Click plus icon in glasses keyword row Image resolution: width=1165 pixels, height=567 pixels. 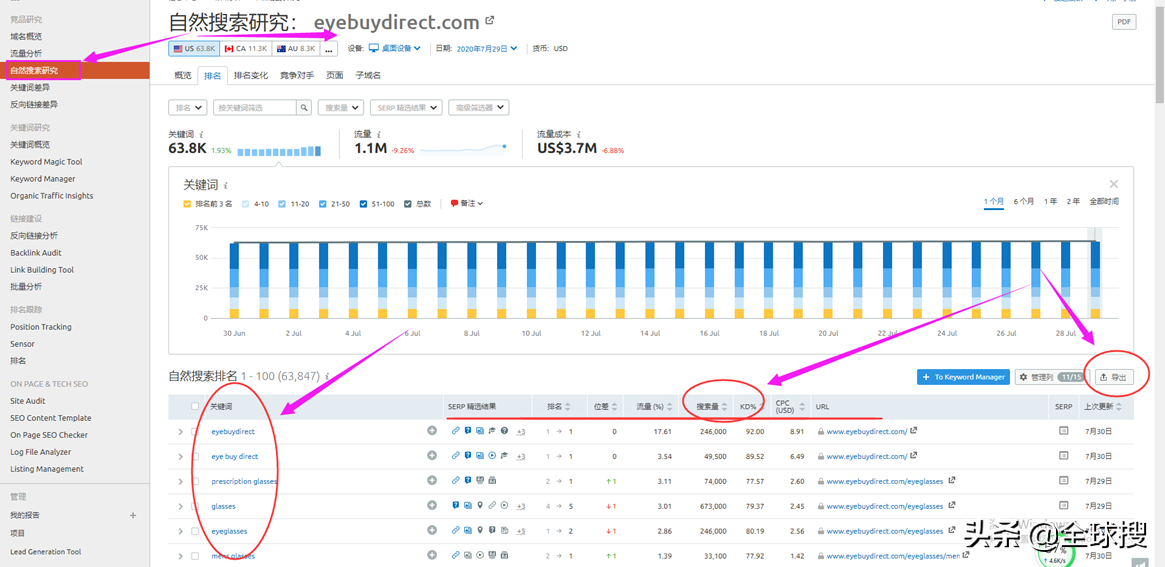tap(432, 505)
